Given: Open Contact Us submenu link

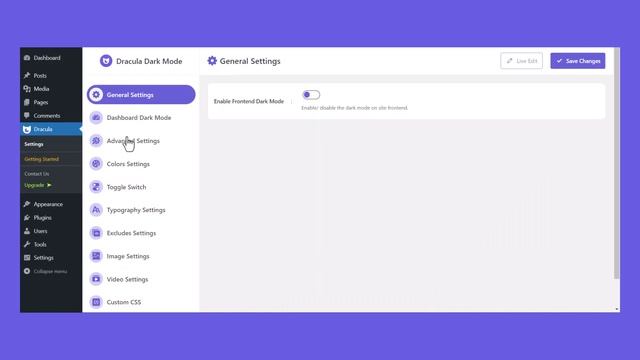Looking at the screenshot, I should (x=37, y=174).
